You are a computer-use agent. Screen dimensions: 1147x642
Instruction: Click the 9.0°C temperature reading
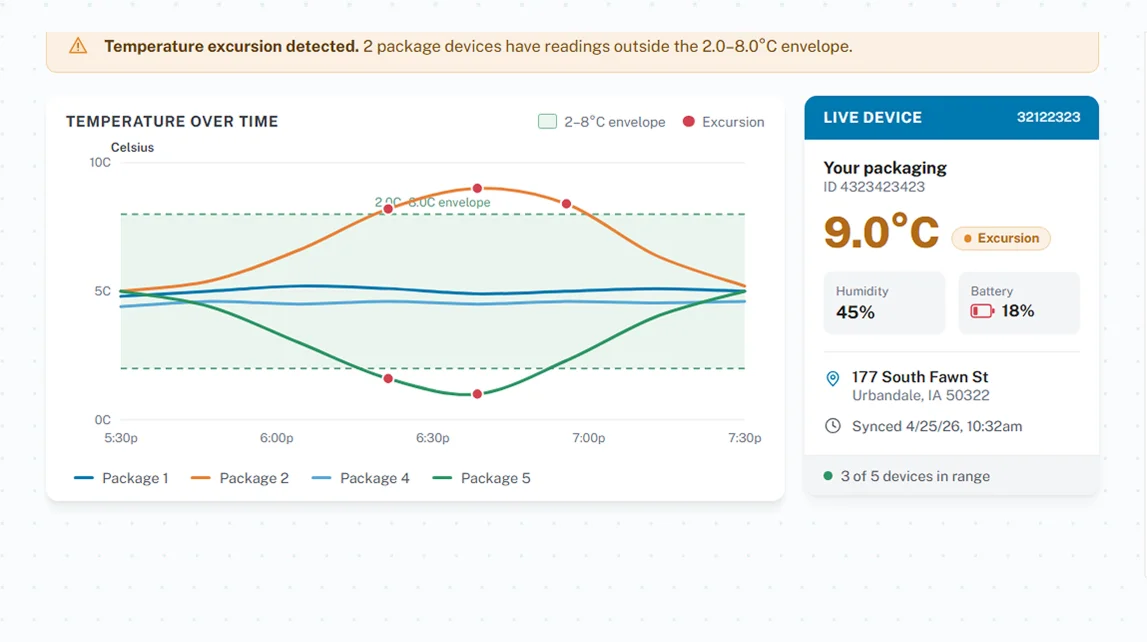tap(881, 233)
